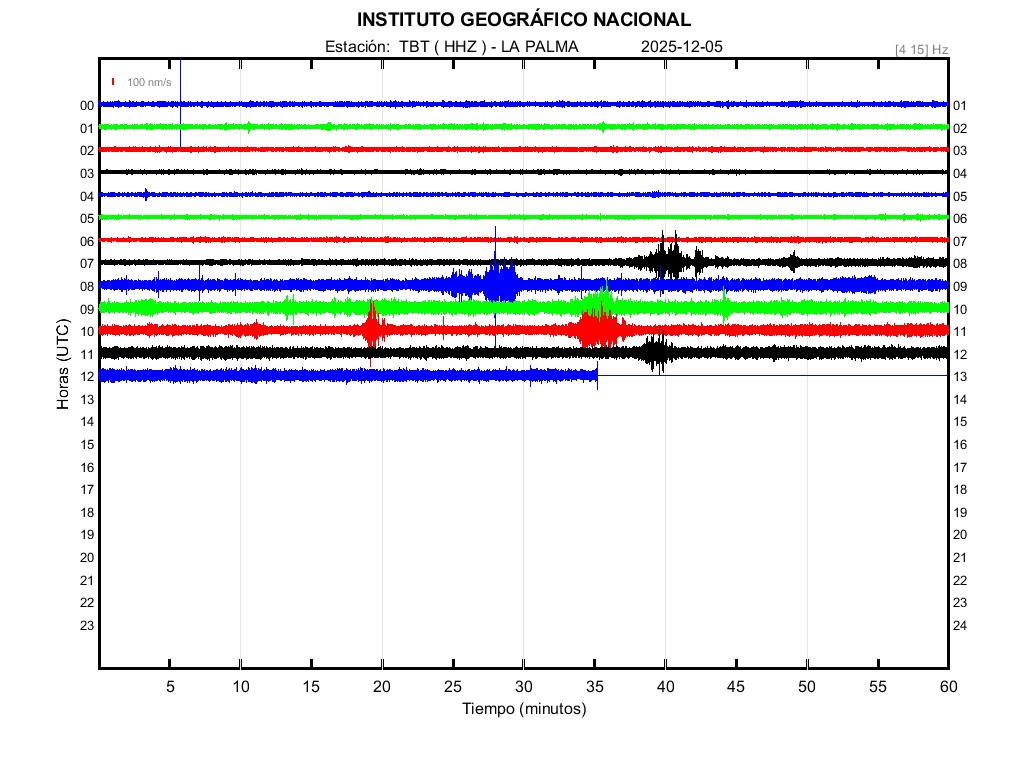Screen dimensions: 1024x768
Task: Click the 30 tick on the time axis
Action: tap(523, 686)
